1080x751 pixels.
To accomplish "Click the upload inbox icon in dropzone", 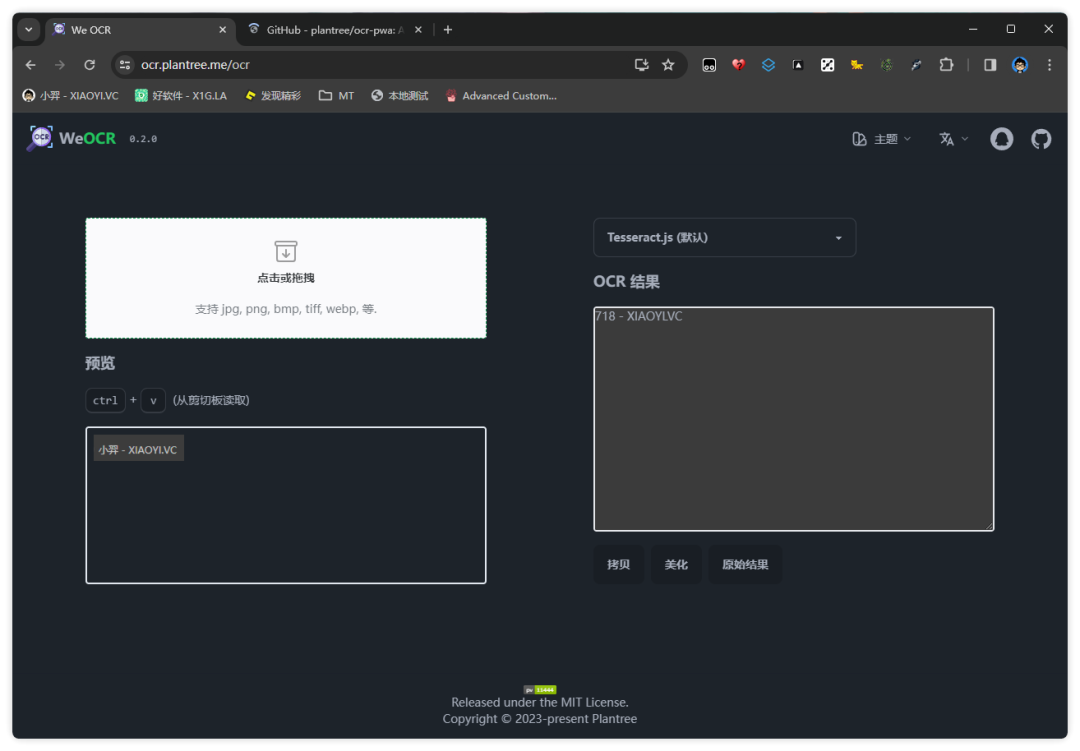I will (x=286, y=251).
